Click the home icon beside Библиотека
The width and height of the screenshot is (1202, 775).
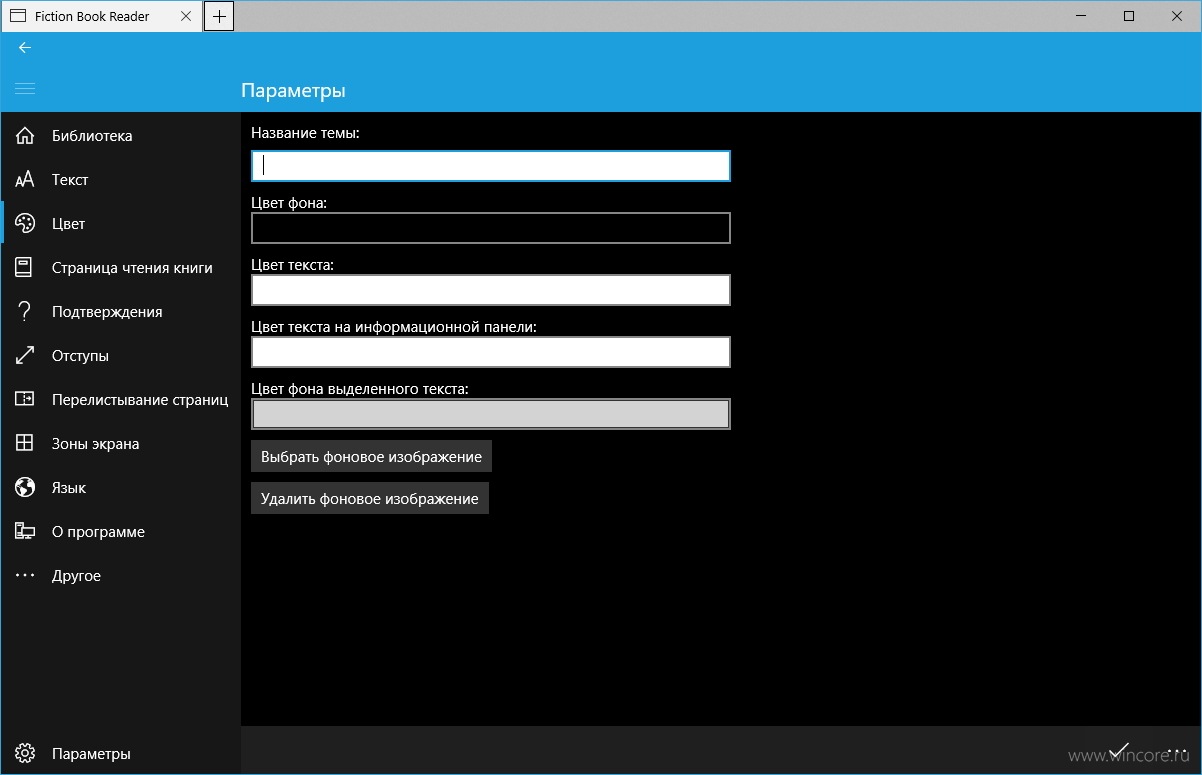click(25, 136)
